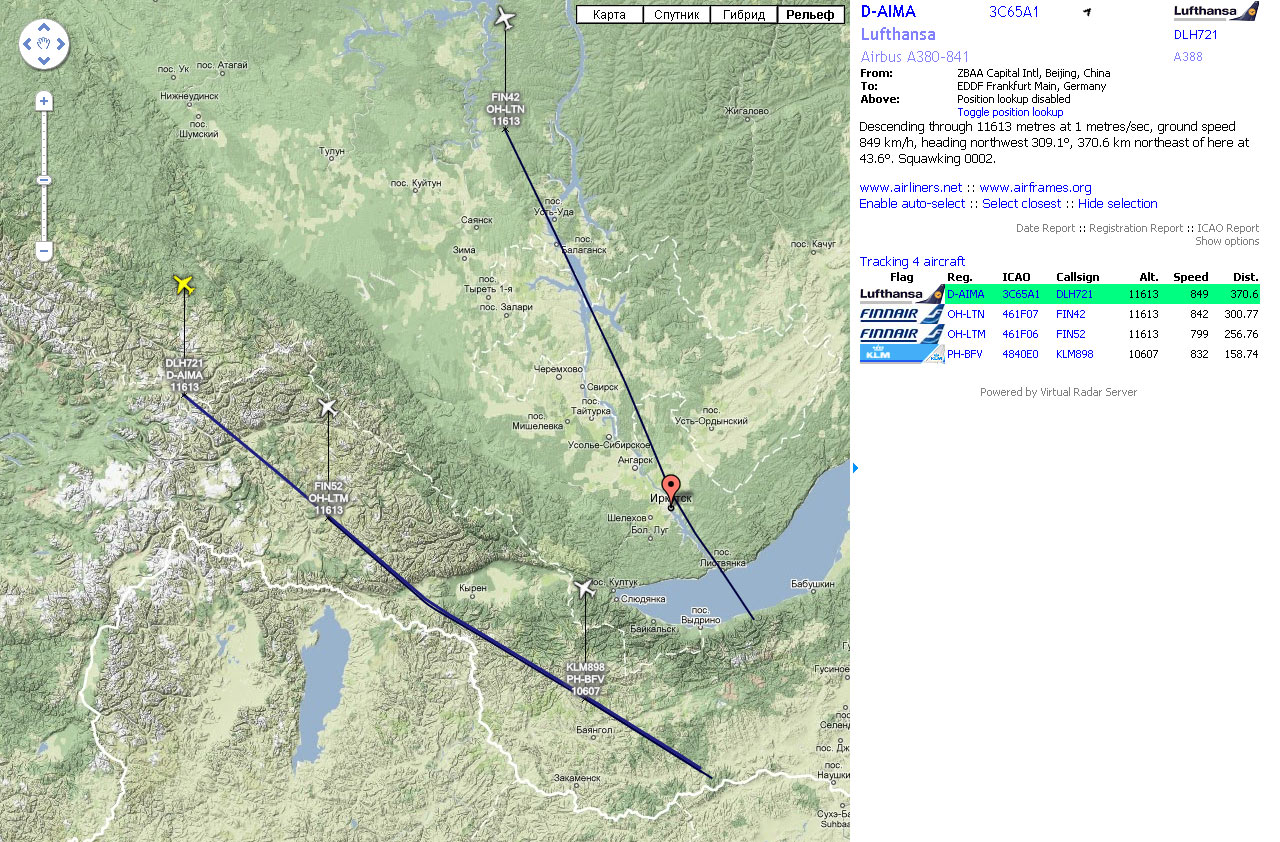This screenshot has height=842, width=1280.
Task: Collapse the side panel with blue arrow
Action: point(855,467)
